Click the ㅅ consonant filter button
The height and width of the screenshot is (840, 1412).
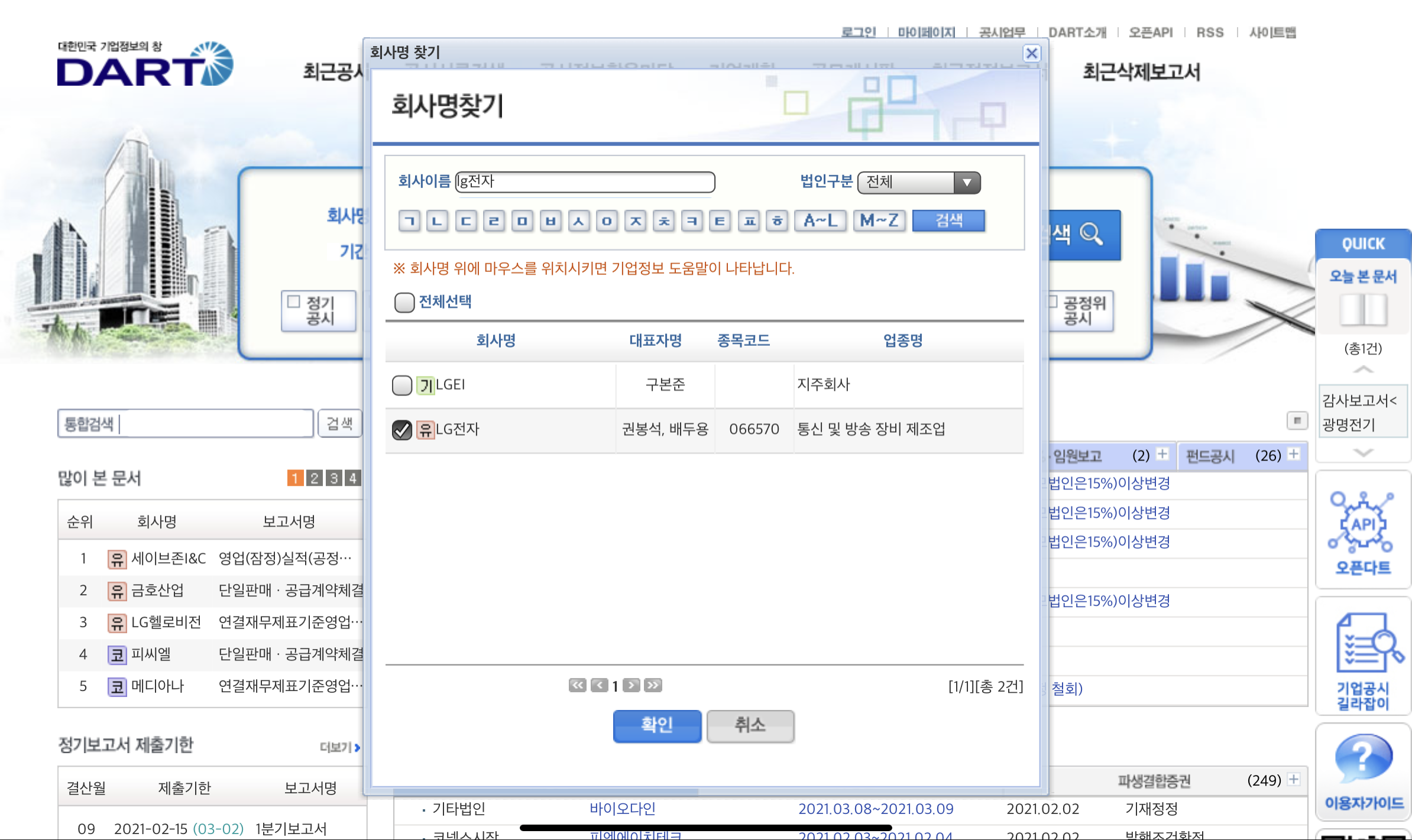coord(579,221)
